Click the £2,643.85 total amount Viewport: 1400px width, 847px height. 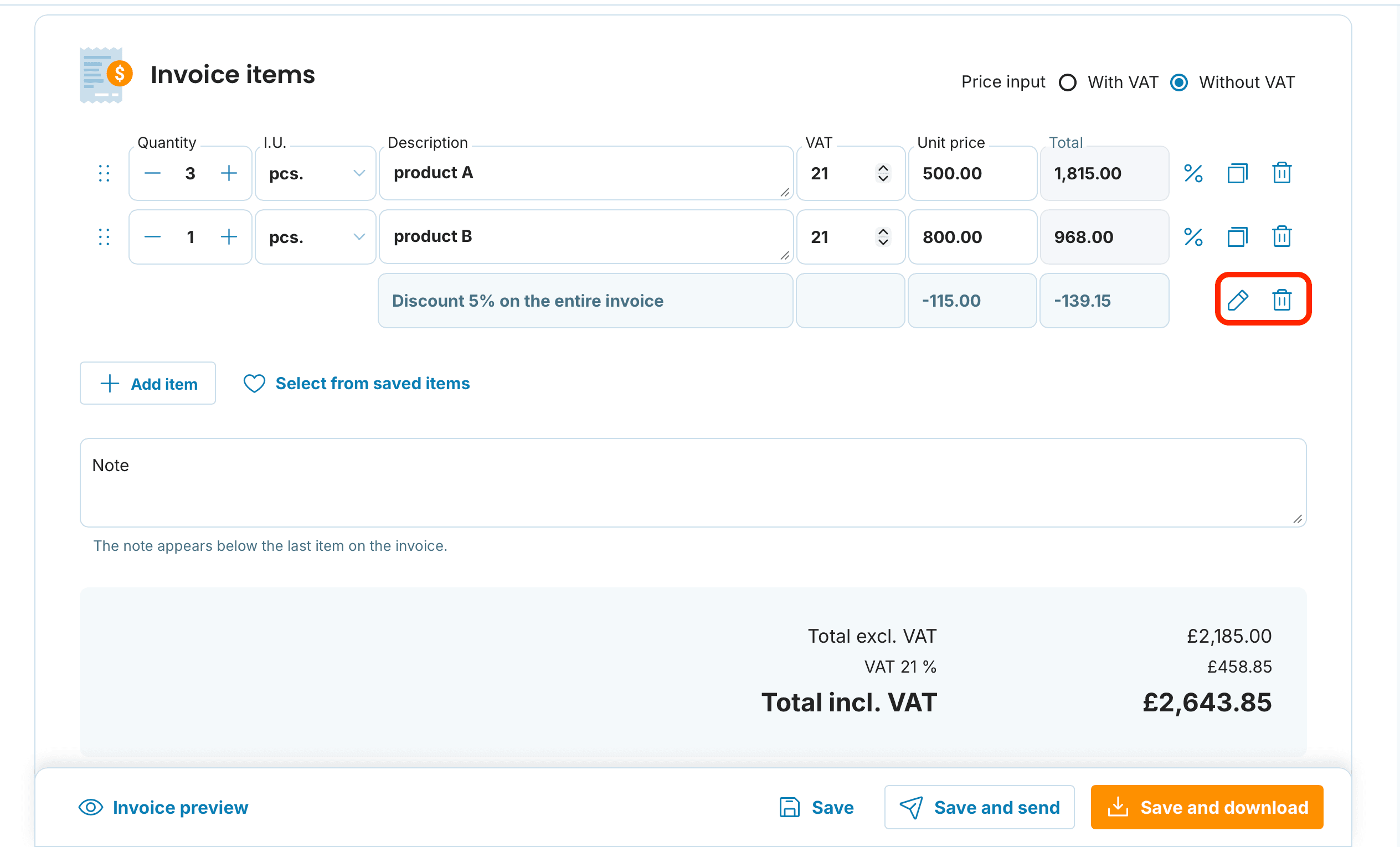click(x=1207, y=703)
